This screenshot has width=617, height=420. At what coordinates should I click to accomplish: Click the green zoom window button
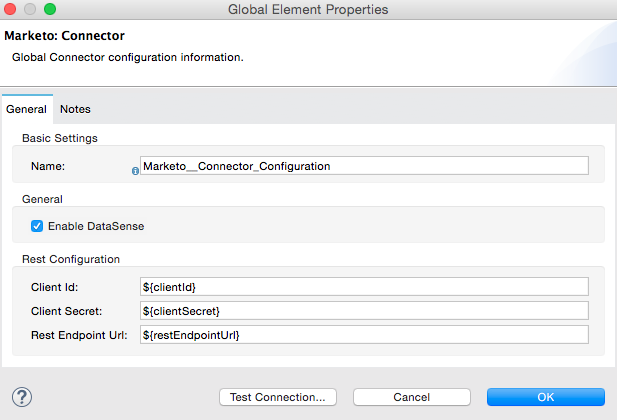[x=50, y=9]
